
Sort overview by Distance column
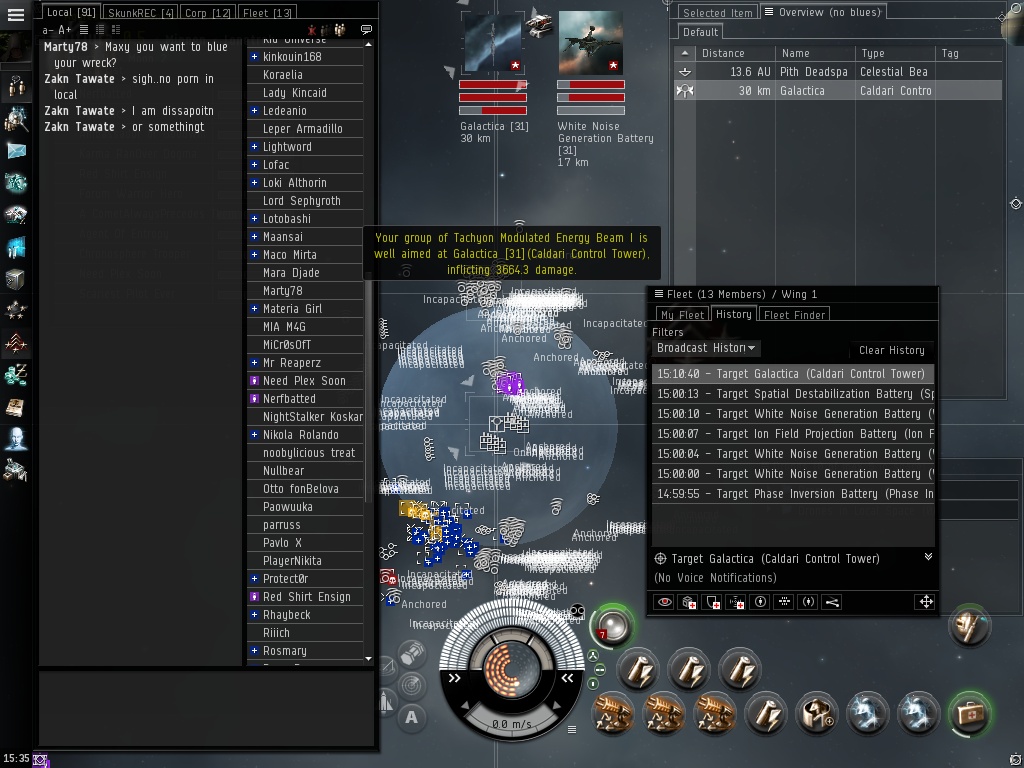click(735, 53)
